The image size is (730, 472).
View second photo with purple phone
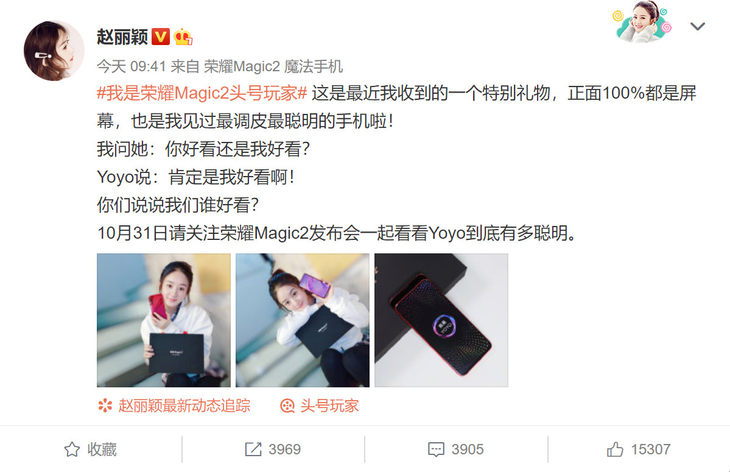coord(303,320)
